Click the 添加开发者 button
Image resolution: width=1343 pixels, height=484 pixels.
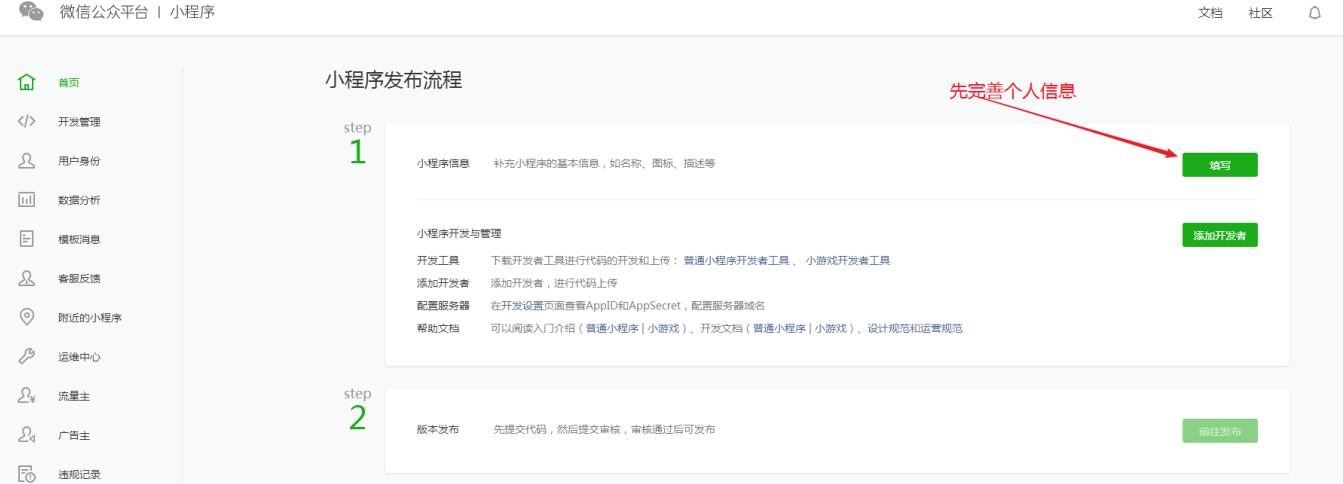tap(1219, 235)
